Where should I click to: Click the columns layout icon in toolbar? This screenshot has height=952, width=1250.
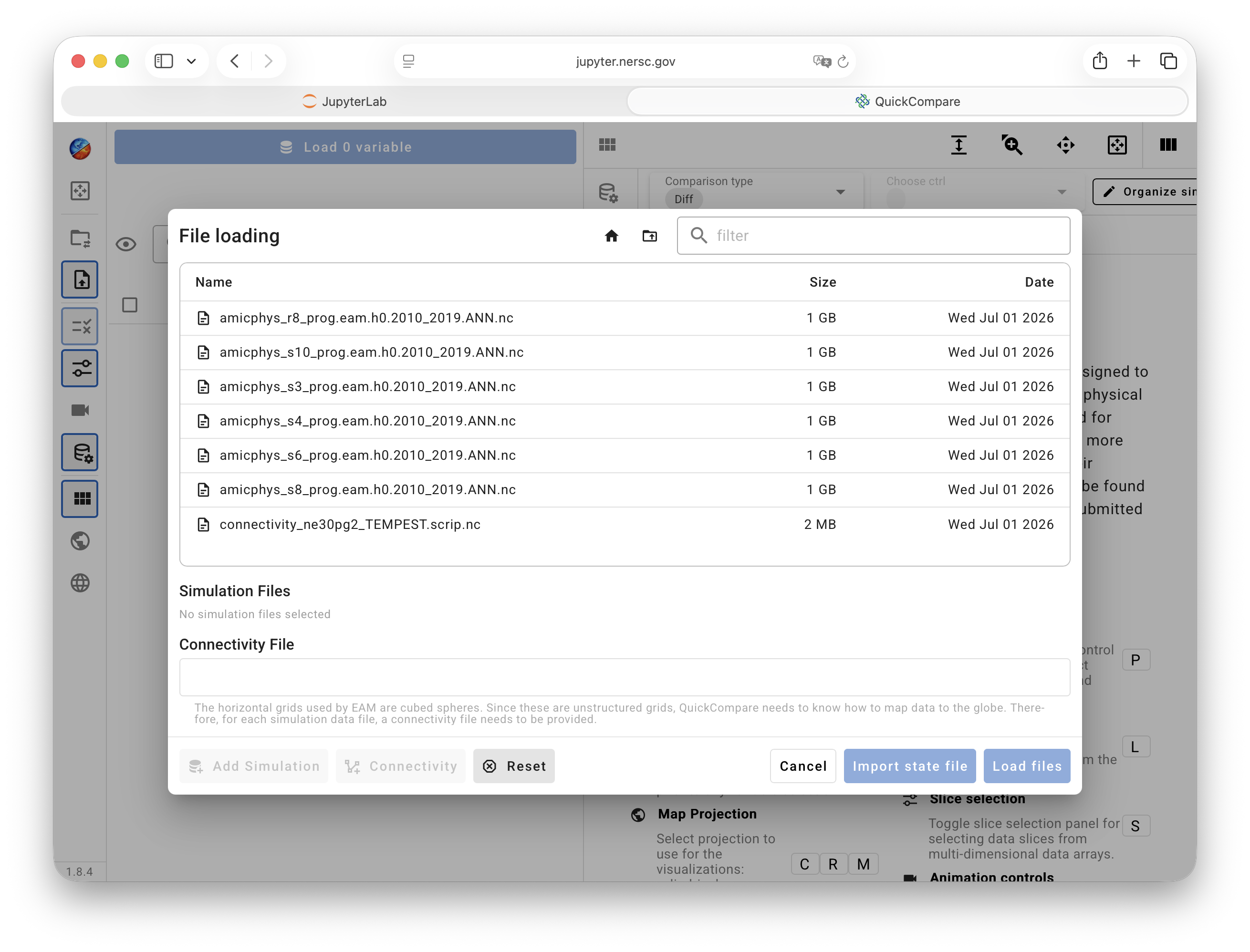1168,145
